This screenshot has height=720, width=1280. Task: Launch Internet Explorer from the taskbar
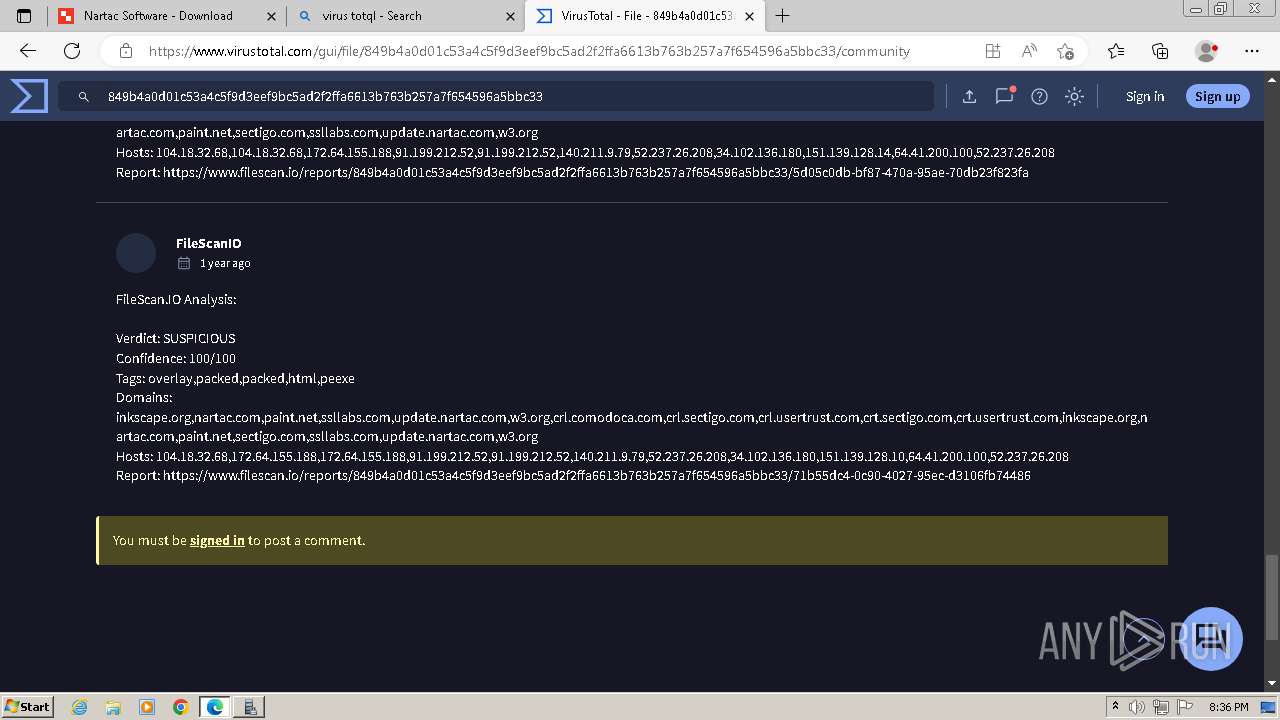79,707
